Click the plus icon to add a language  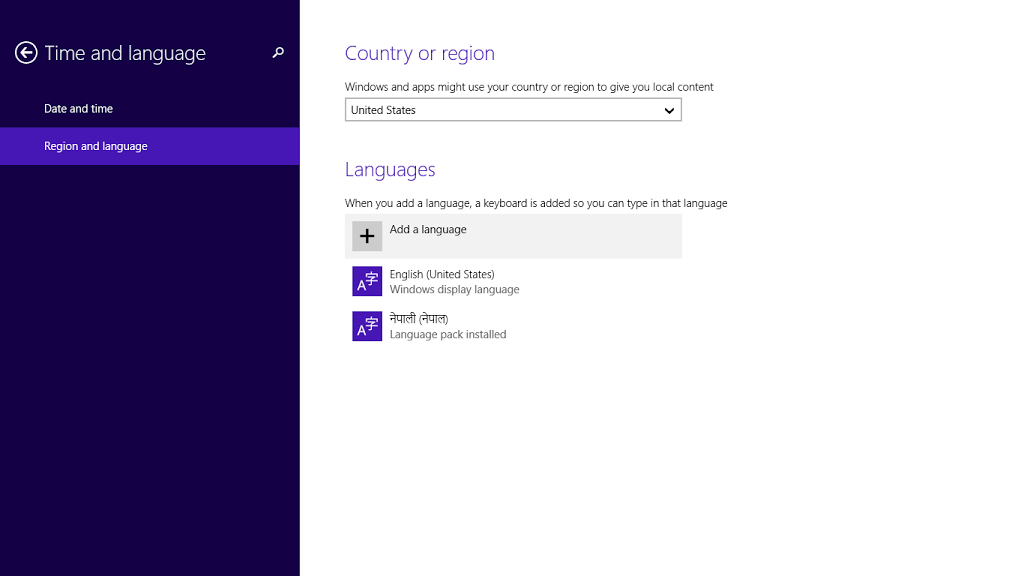(x=367, y=236)
